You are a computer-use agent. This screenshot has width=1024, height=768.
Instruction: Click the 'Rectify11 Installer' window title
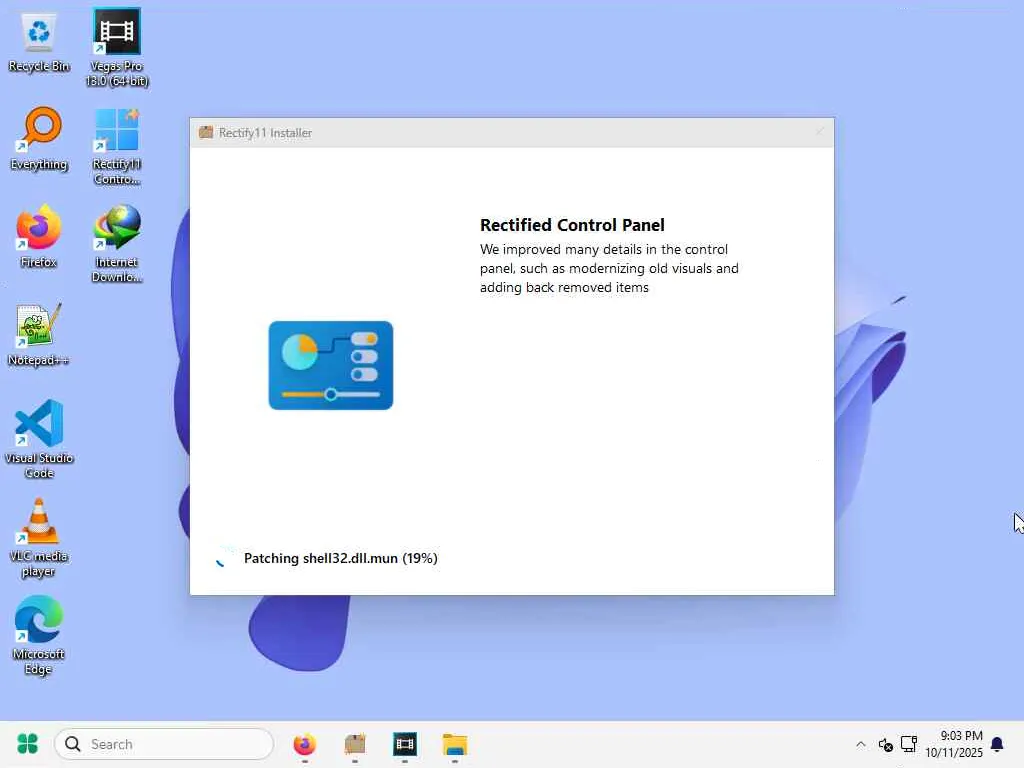[265, 133]
